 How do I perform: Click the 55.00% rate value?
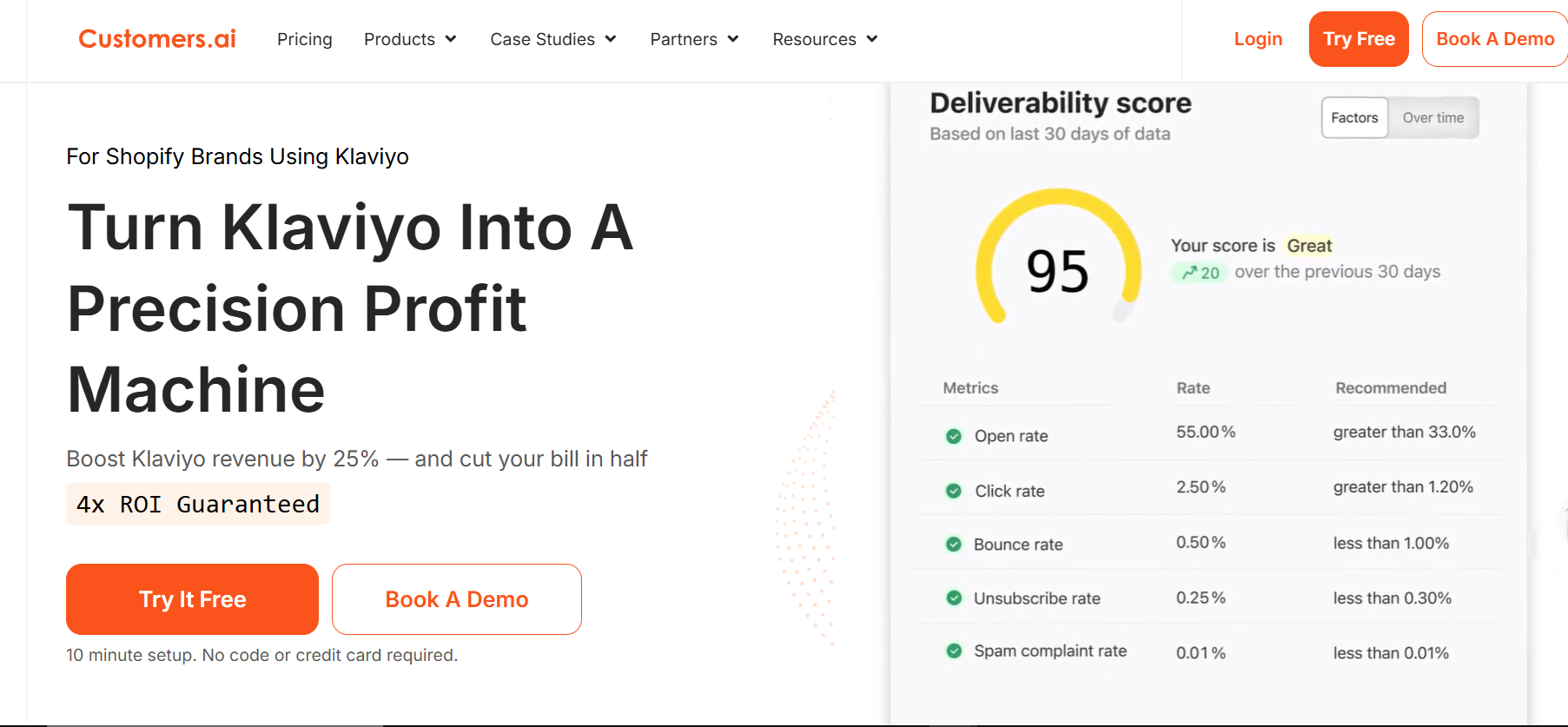1206,432
